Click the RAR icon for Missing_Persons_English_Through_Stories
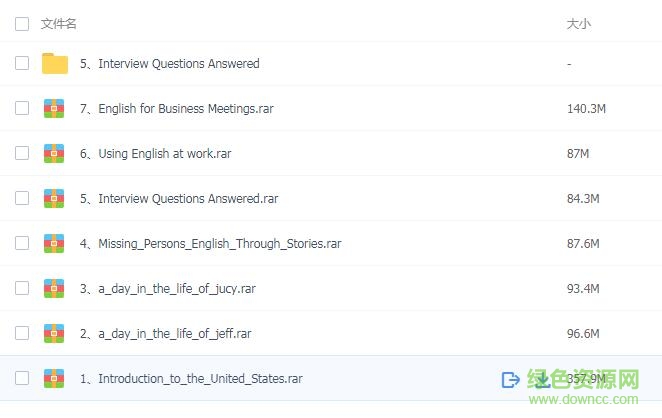Image resolution: width=662 pixels, height=418 pixels. [x=54, y=244]
